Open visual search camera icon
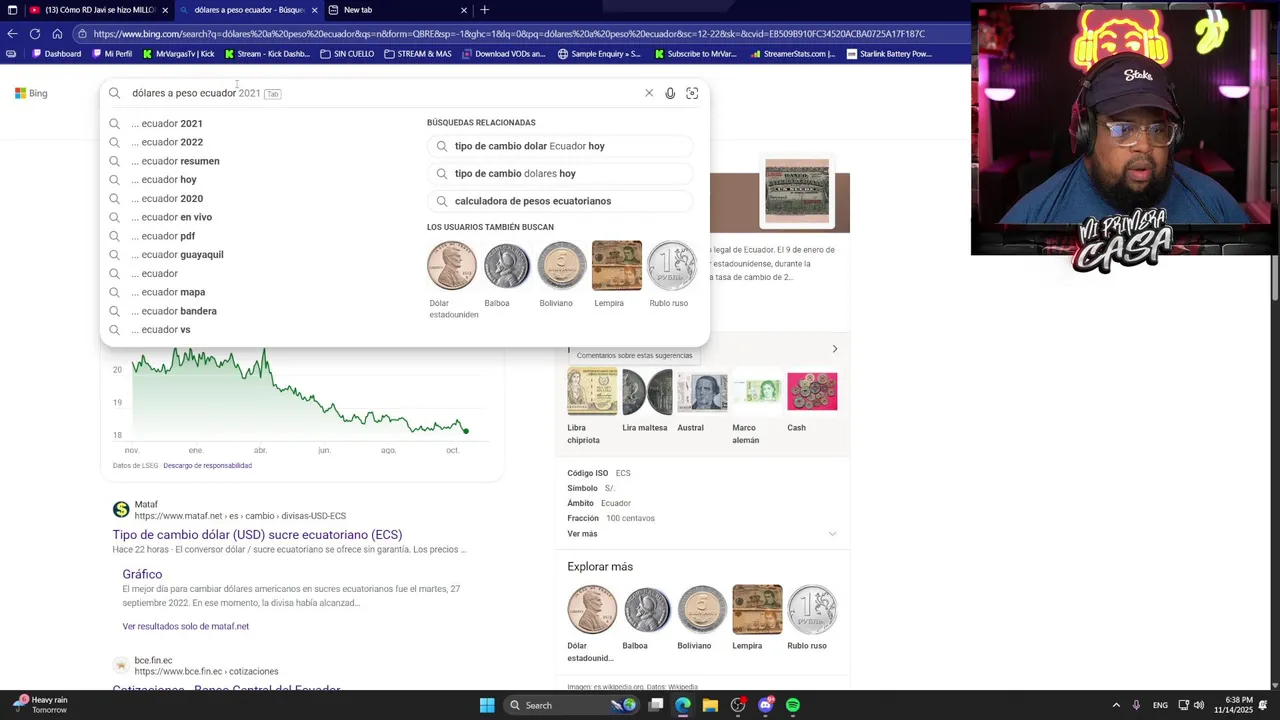This screenshot has width=1280, height=720. coord(692,93)
